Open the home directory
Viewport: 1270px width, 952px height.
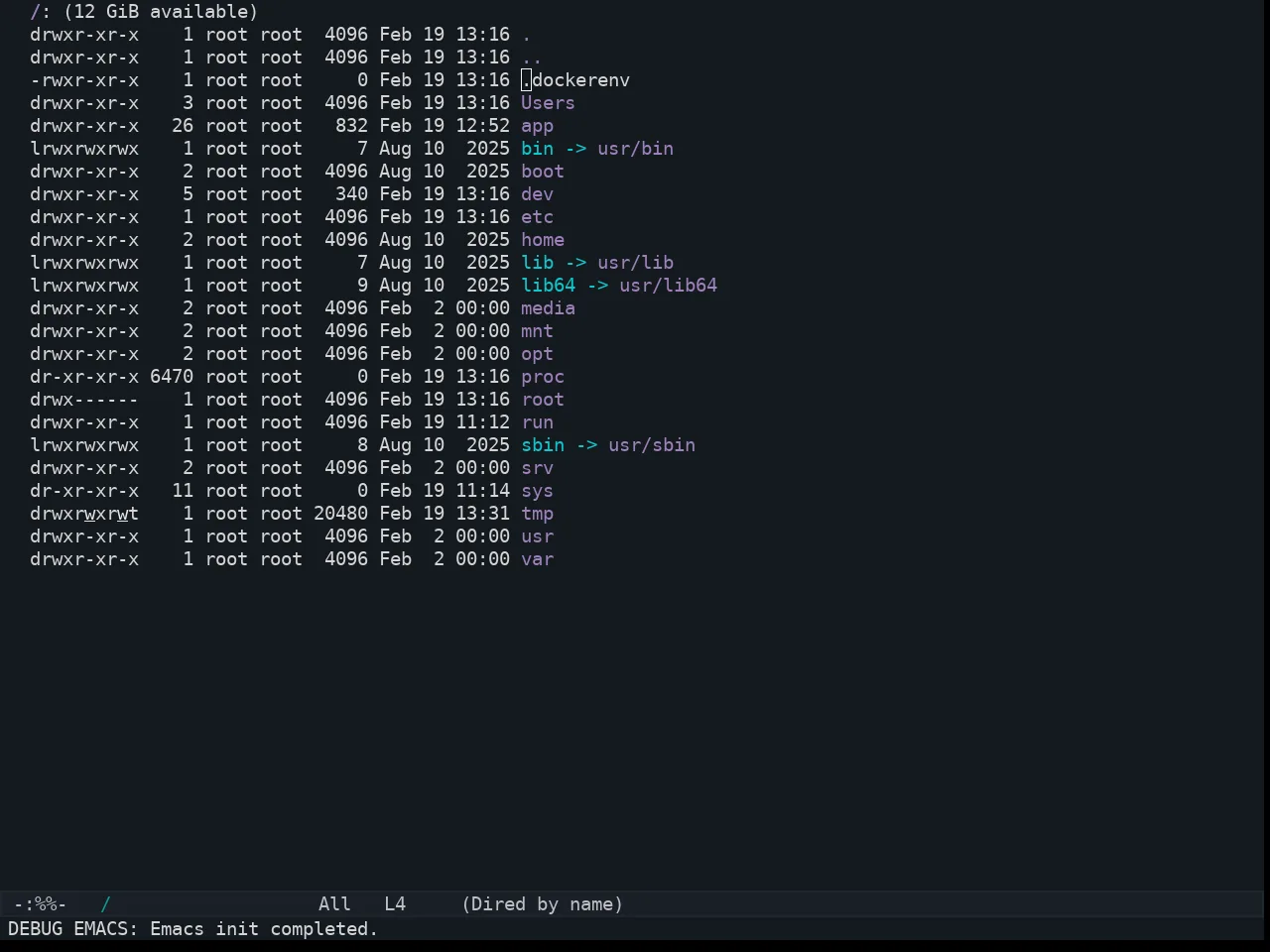click(x=543, y=240)
